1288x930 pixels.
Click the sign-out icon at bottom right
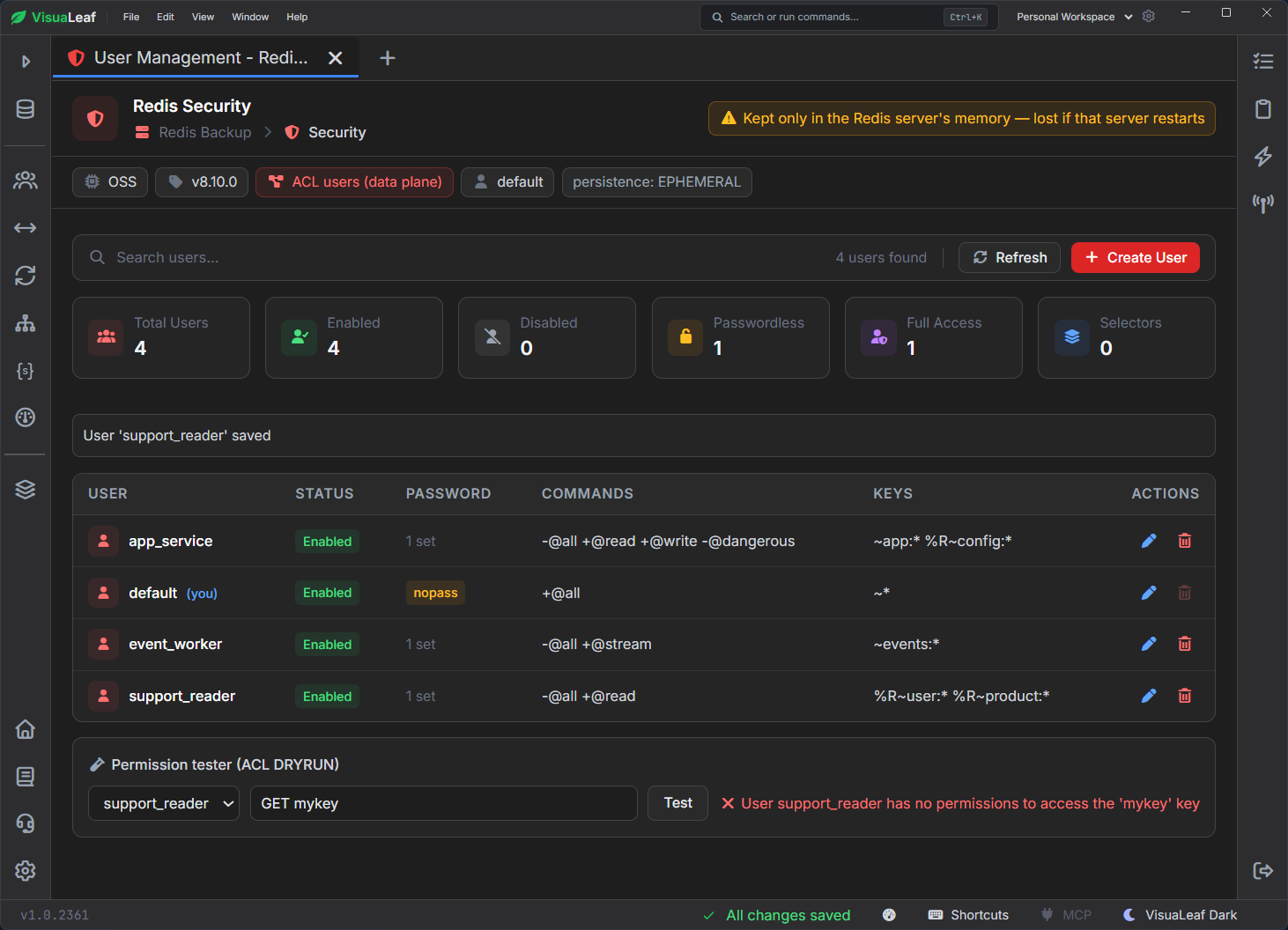point(1263,870)
